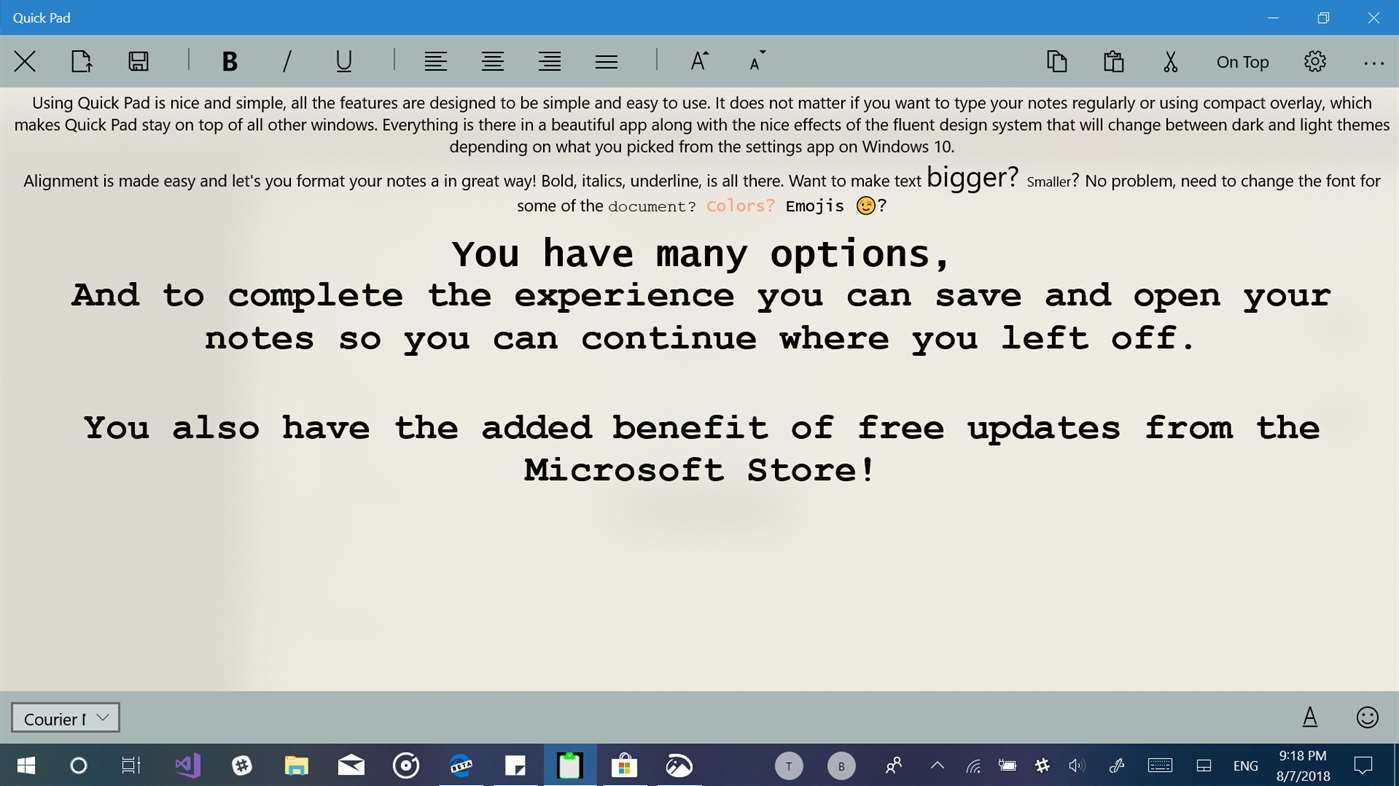This screenshot has width=1399, height=786.
Task: Open File Explorer from the taskbar
Action: pyautogui.click(x=297, y=766)
